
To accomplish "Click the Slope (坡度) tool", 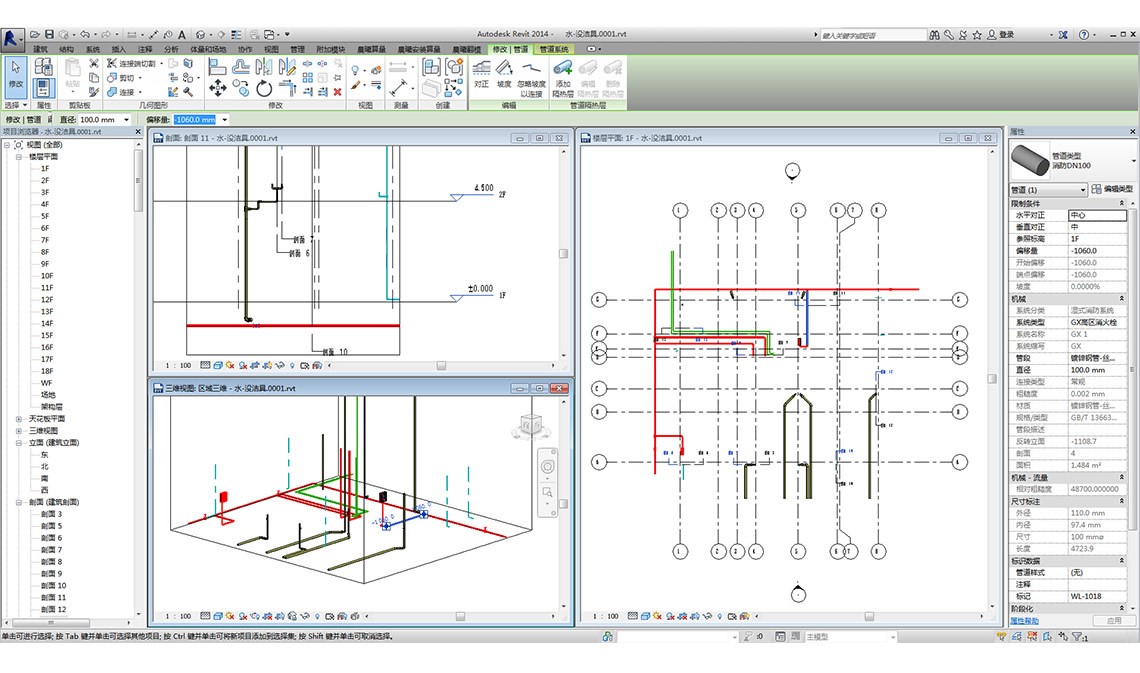I will tap(505, 73).
